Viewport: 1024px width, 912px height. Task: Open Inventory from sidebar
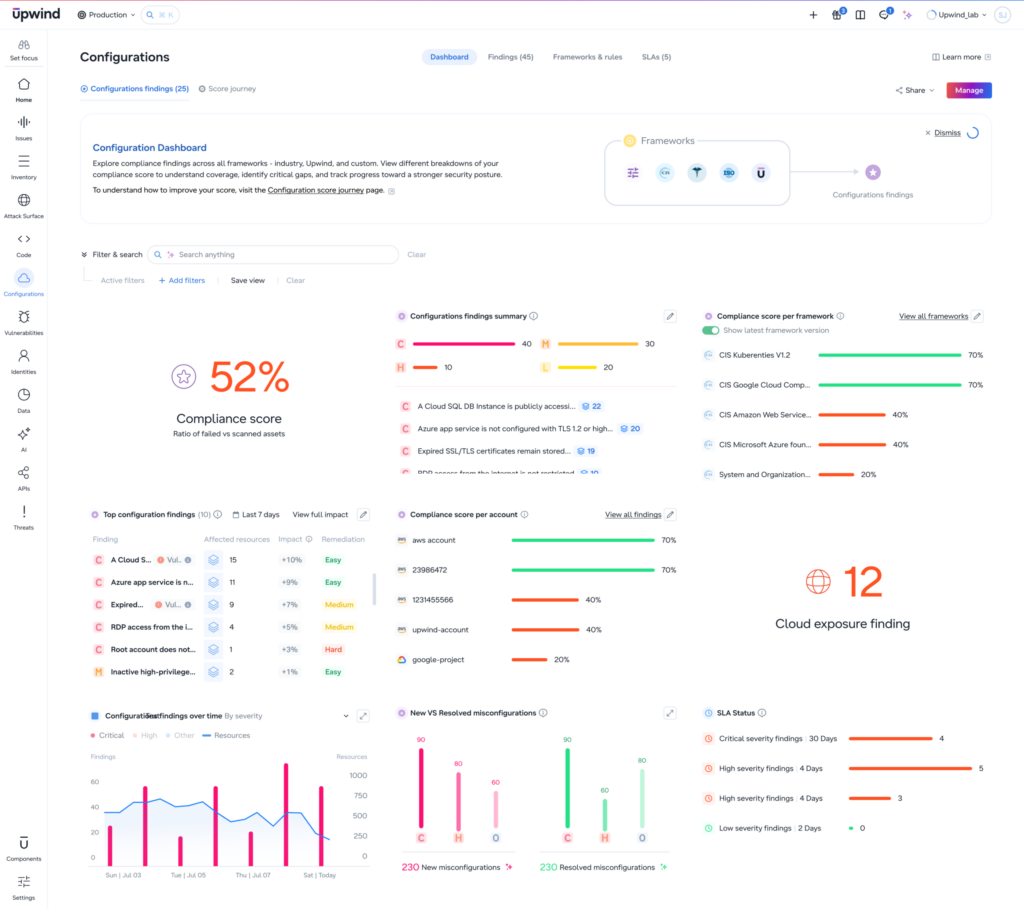click(24, 167)
